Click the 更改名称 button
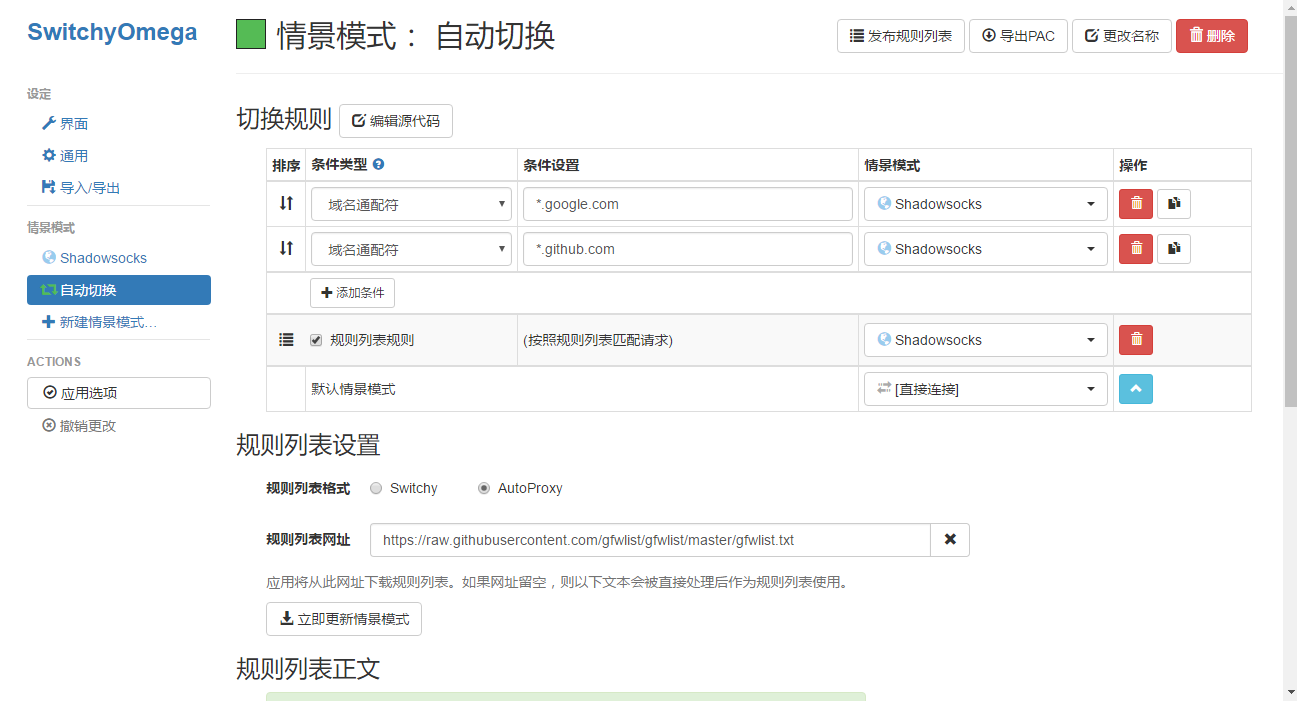 (x=1122, y=36)
